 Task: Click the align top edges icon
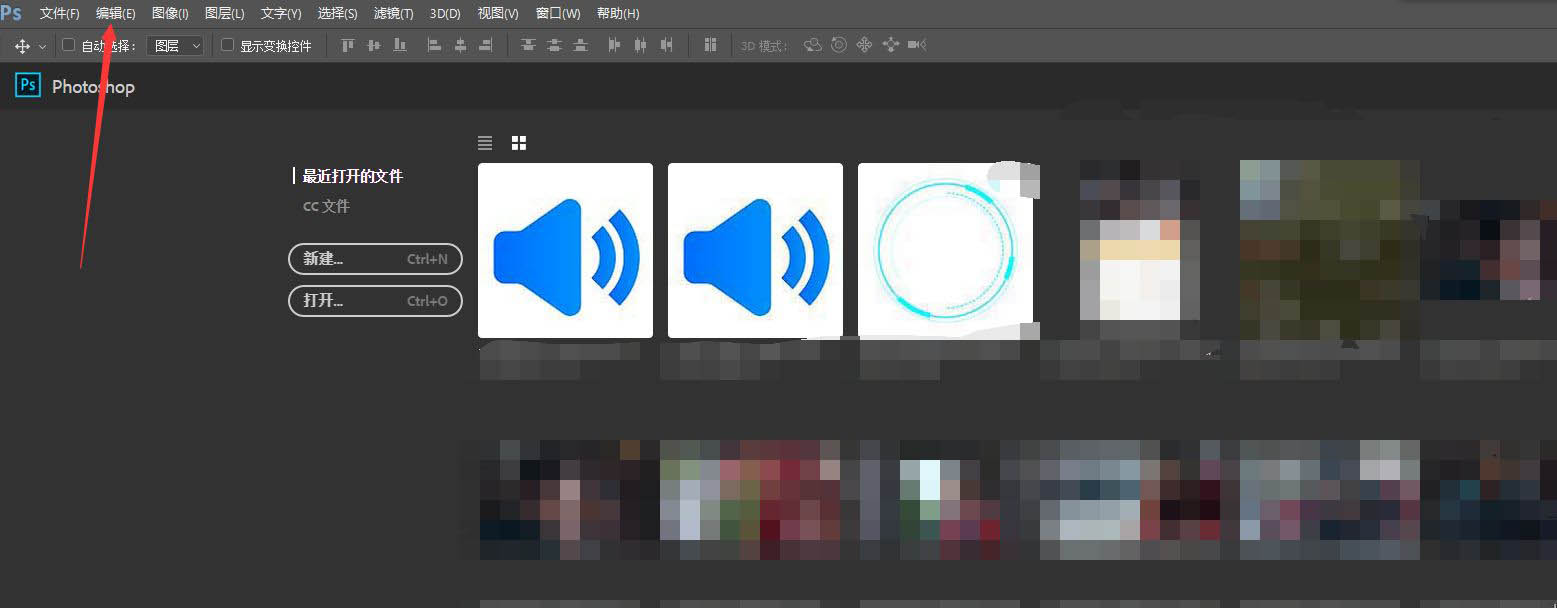[348, 45]
